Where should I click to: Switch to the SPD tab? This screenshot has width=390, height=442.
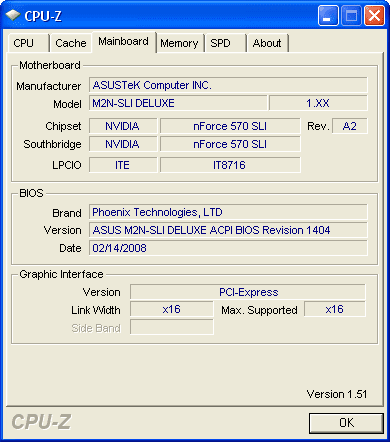tap(225, 43)
